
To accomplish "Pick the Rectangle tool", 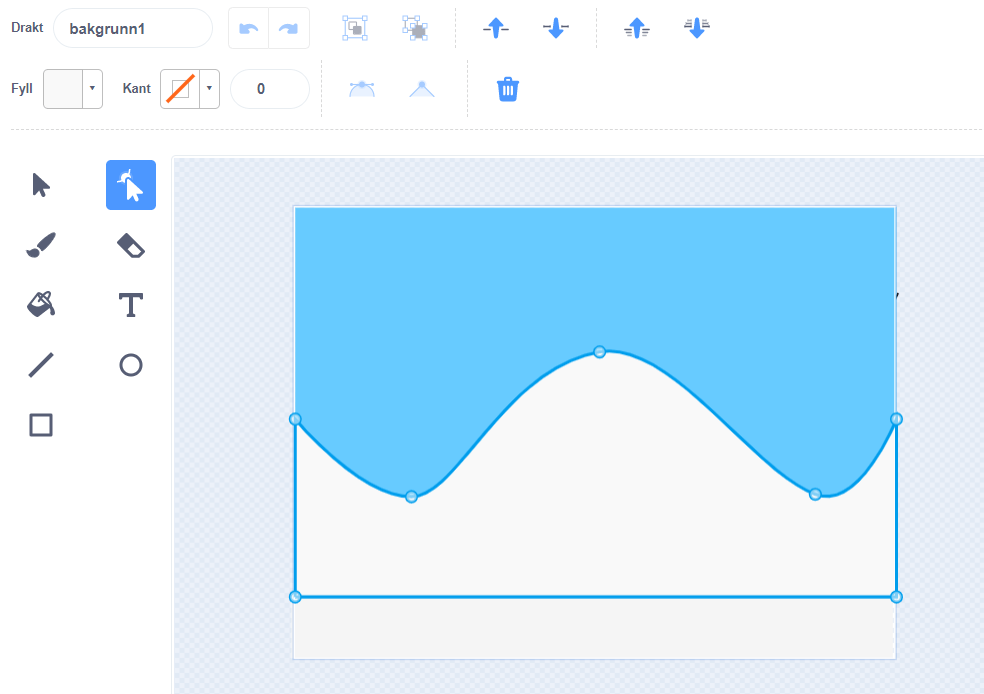I will tap(41, 425).
